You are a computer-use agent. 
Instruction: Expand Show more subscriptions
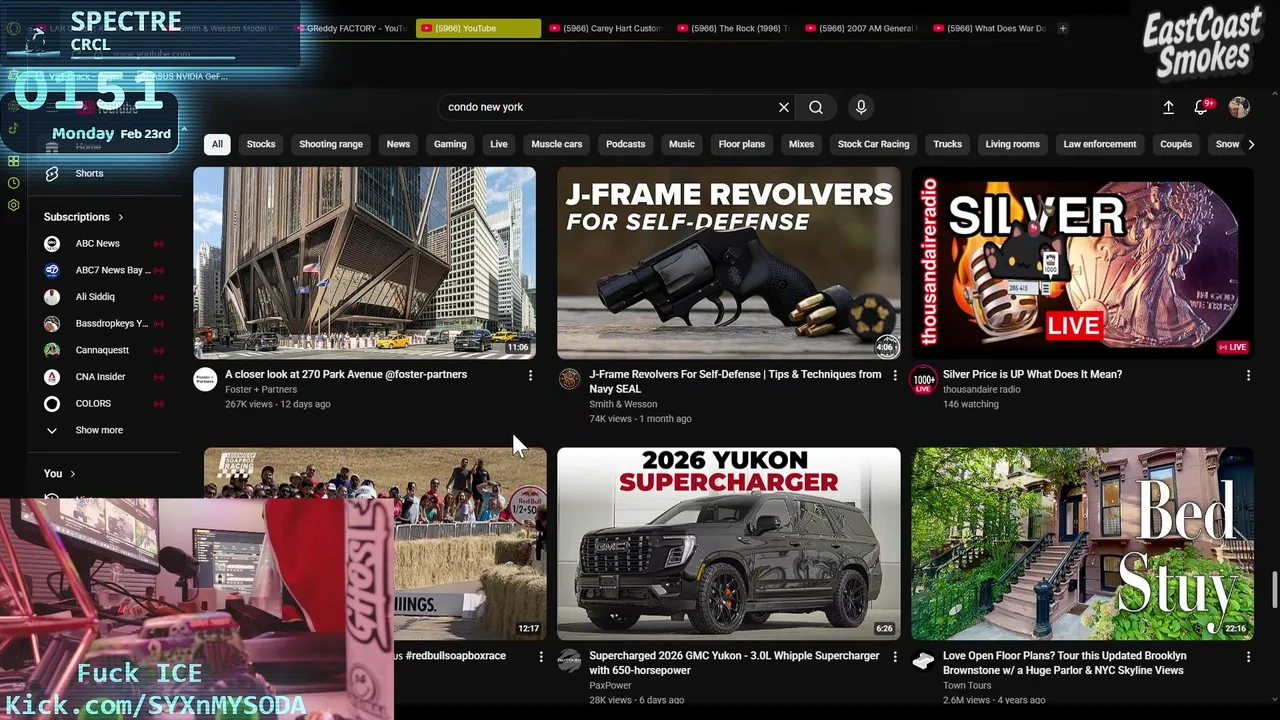tap(99, 430)
